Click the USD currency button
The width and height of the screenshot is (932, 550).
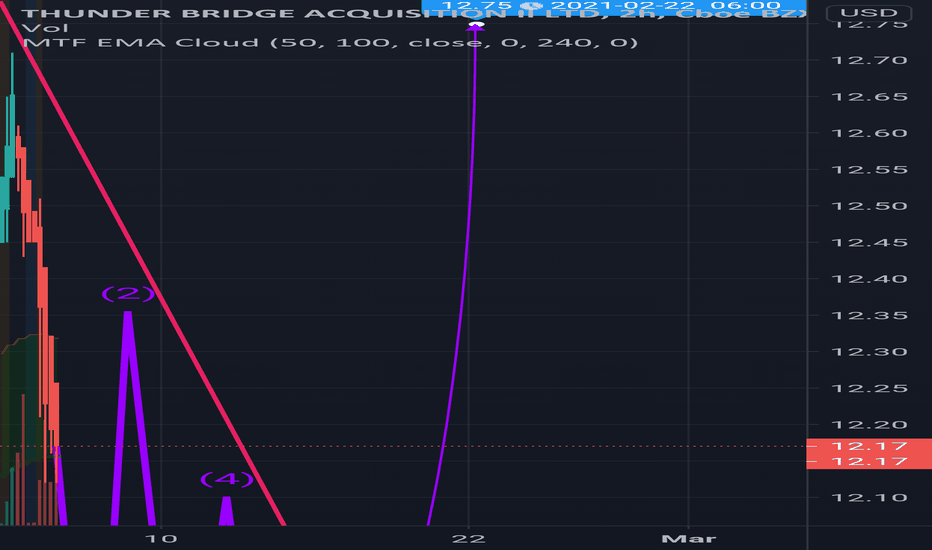pyautogui.click(x=868, y=12)
